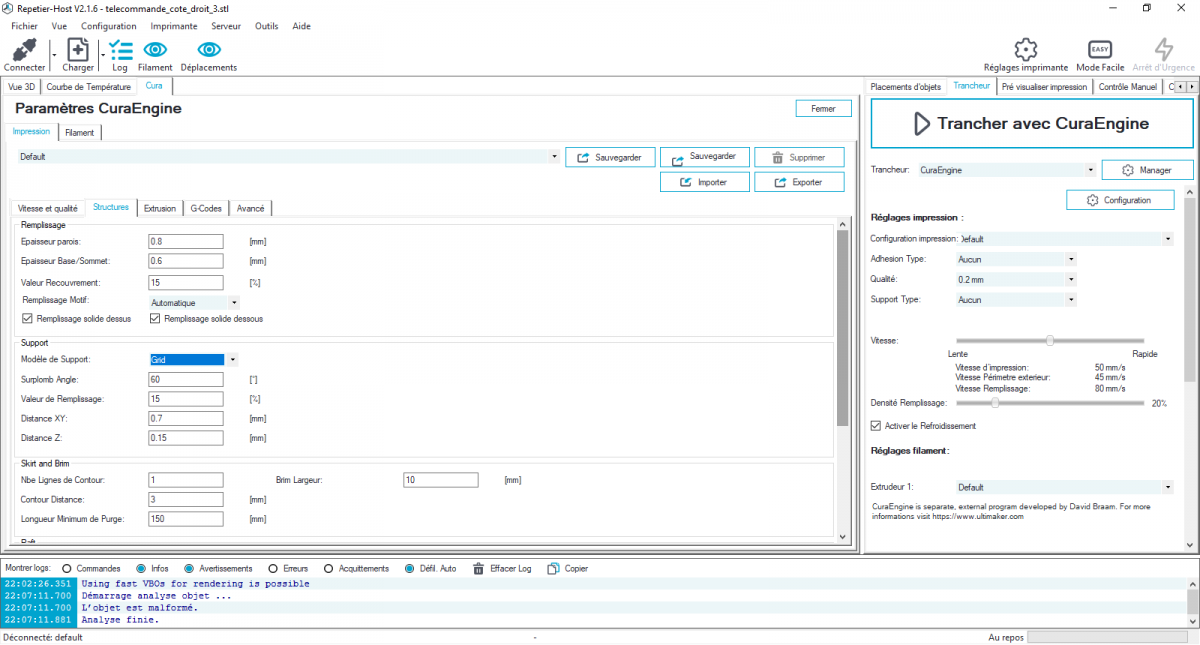1200x645 pixels.
Task: Click the Epaisseur parois input field
Action: [x=185, y=241]
